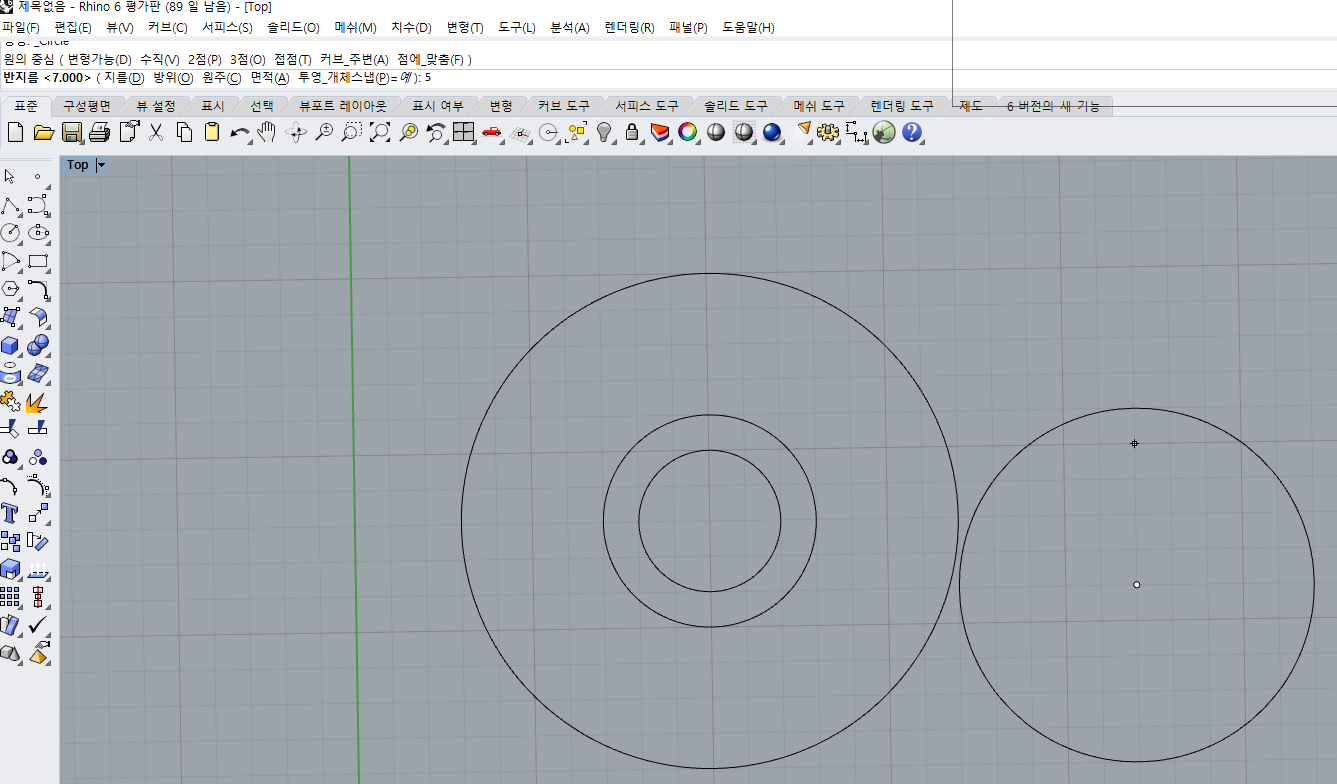1337x784 pixels.
Task: Click the radius value field showing 5
Action: click(x=428, y=77)
